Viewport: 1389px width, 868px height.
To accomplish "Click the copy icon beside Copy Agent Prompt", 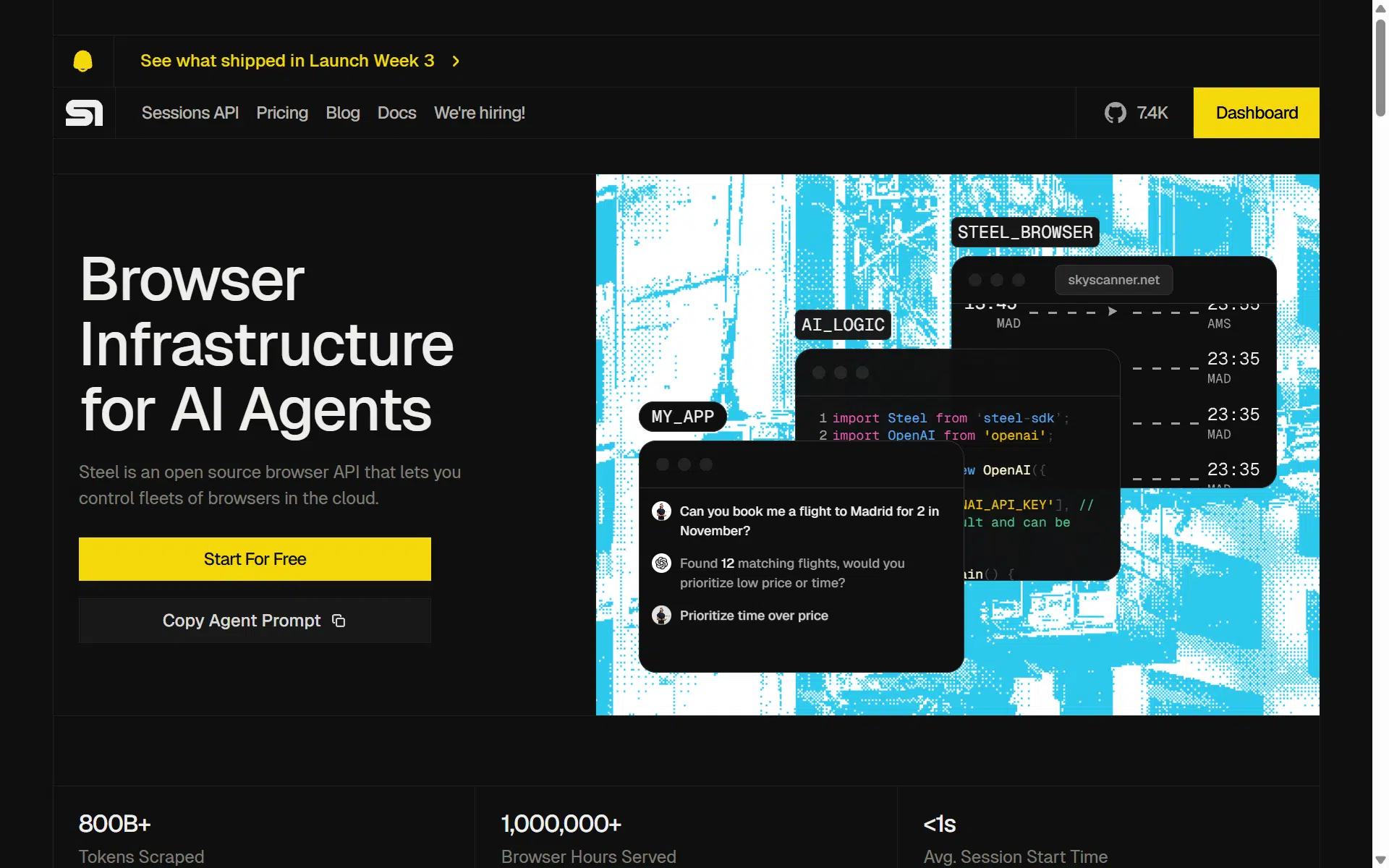I will coord(339,621).
